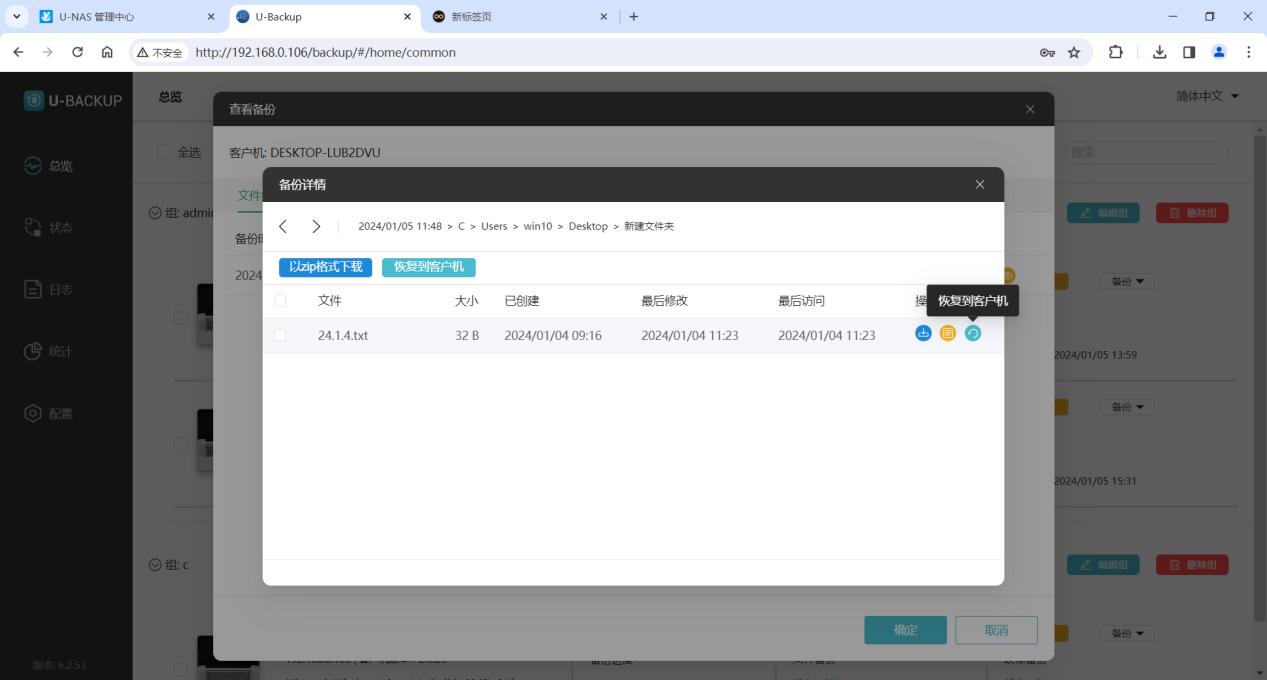1267x680 pixels.
Task: Click the teal restore-to-client icon in file row
Action: pyautogui.click(x=973, y=334)
